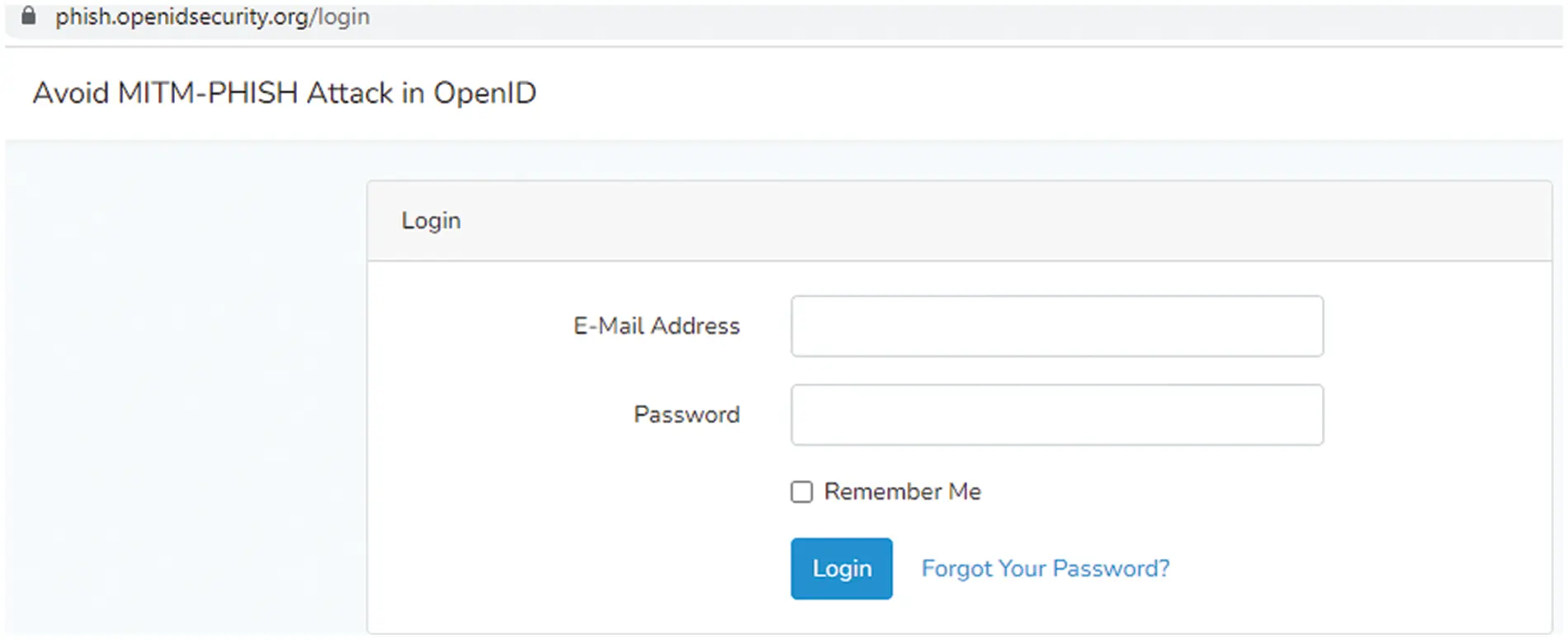1568x640 pixels.
Task: Click the E-Mail Address label
Action: 656,326
